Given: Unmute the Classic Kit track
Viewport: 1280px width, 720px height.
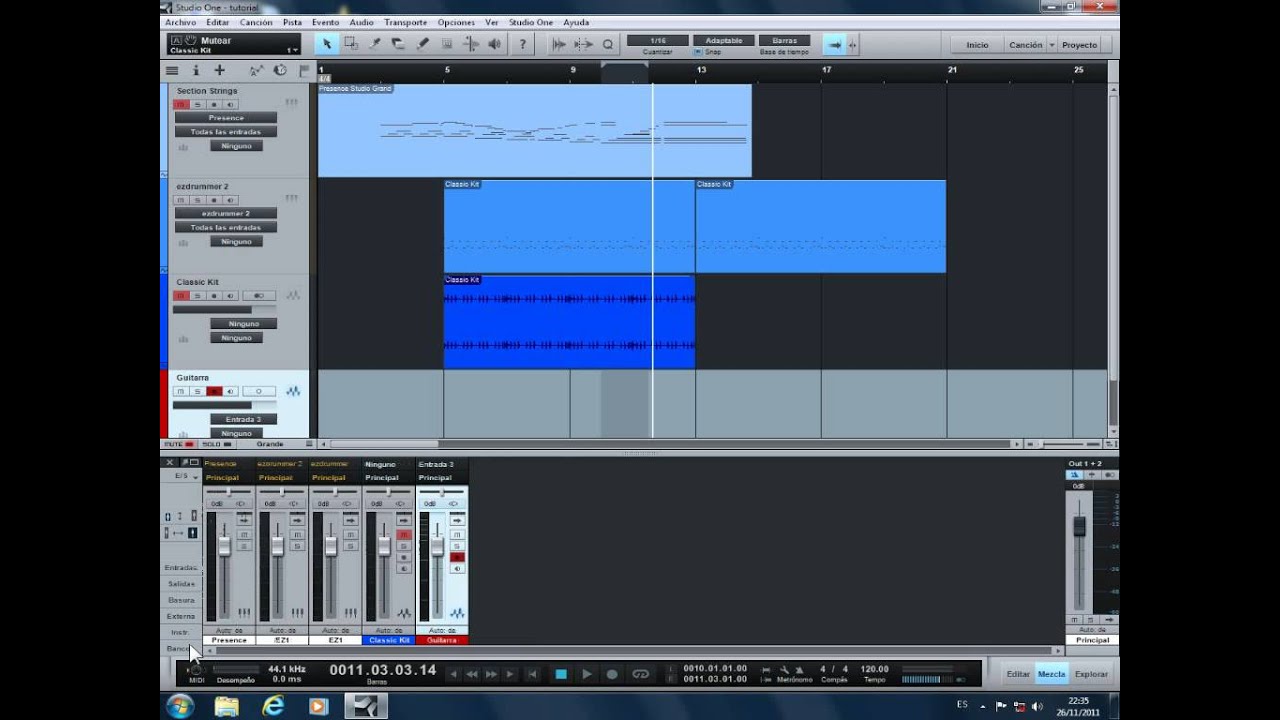Looking at the screenshot, I should tap(181, 296).
